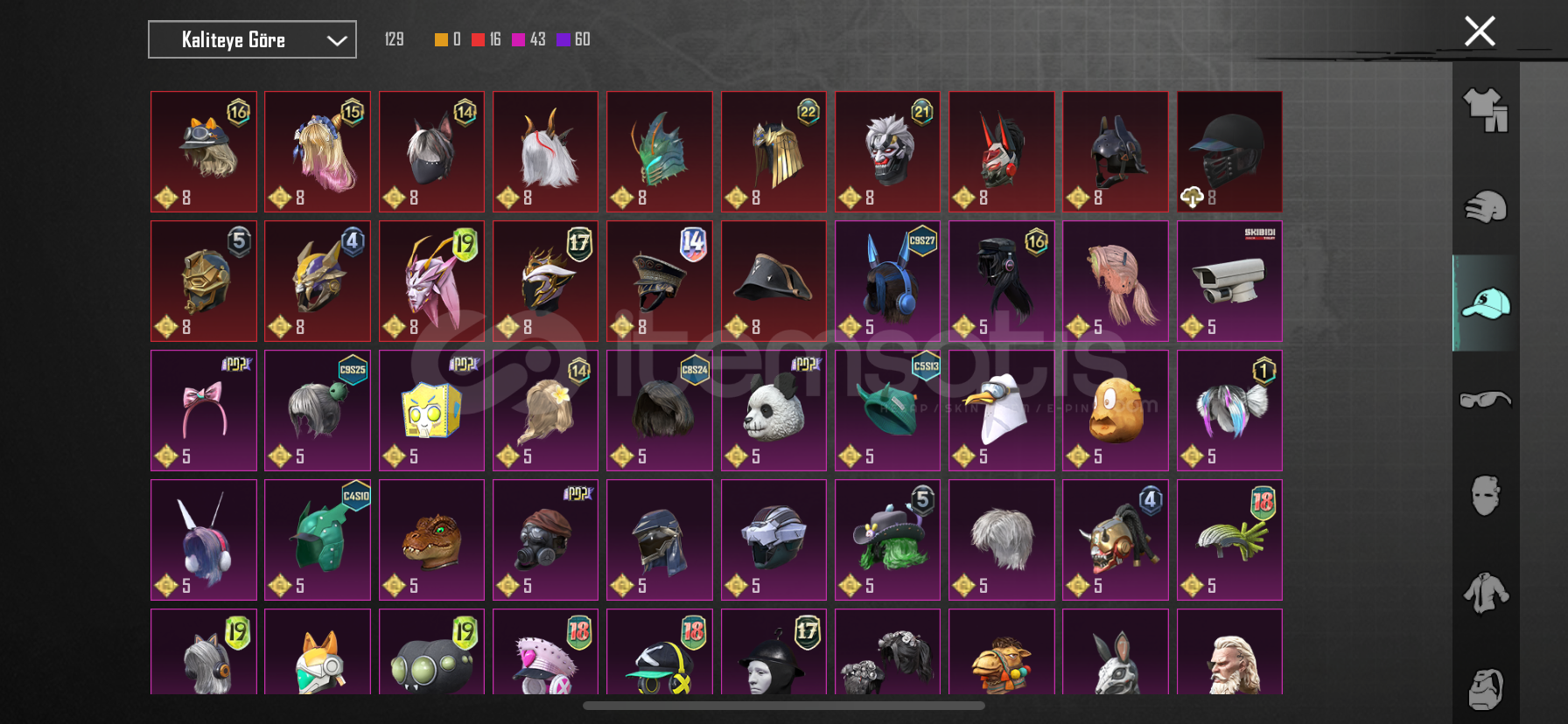Expand the Kaliteye Göre sort dropdown
The height and width of the screenshot is (724, 1568).
252,39
